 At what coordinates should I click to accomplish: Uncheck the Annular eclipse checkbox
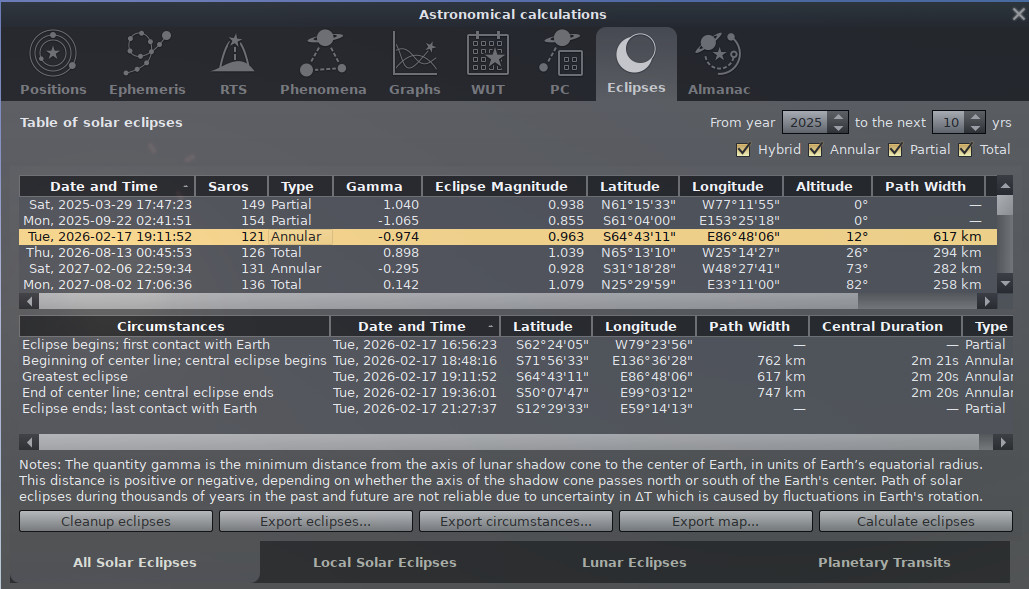[815, 150]
